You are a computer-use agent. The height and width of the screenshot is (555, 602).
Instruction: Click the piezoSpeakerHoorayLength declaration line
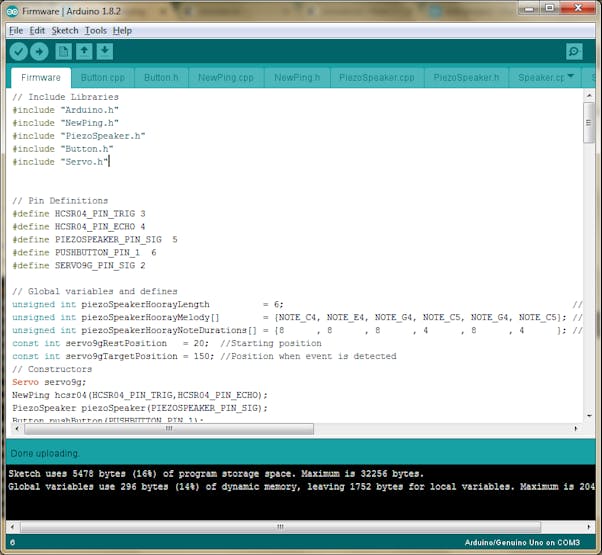point(148,304)
